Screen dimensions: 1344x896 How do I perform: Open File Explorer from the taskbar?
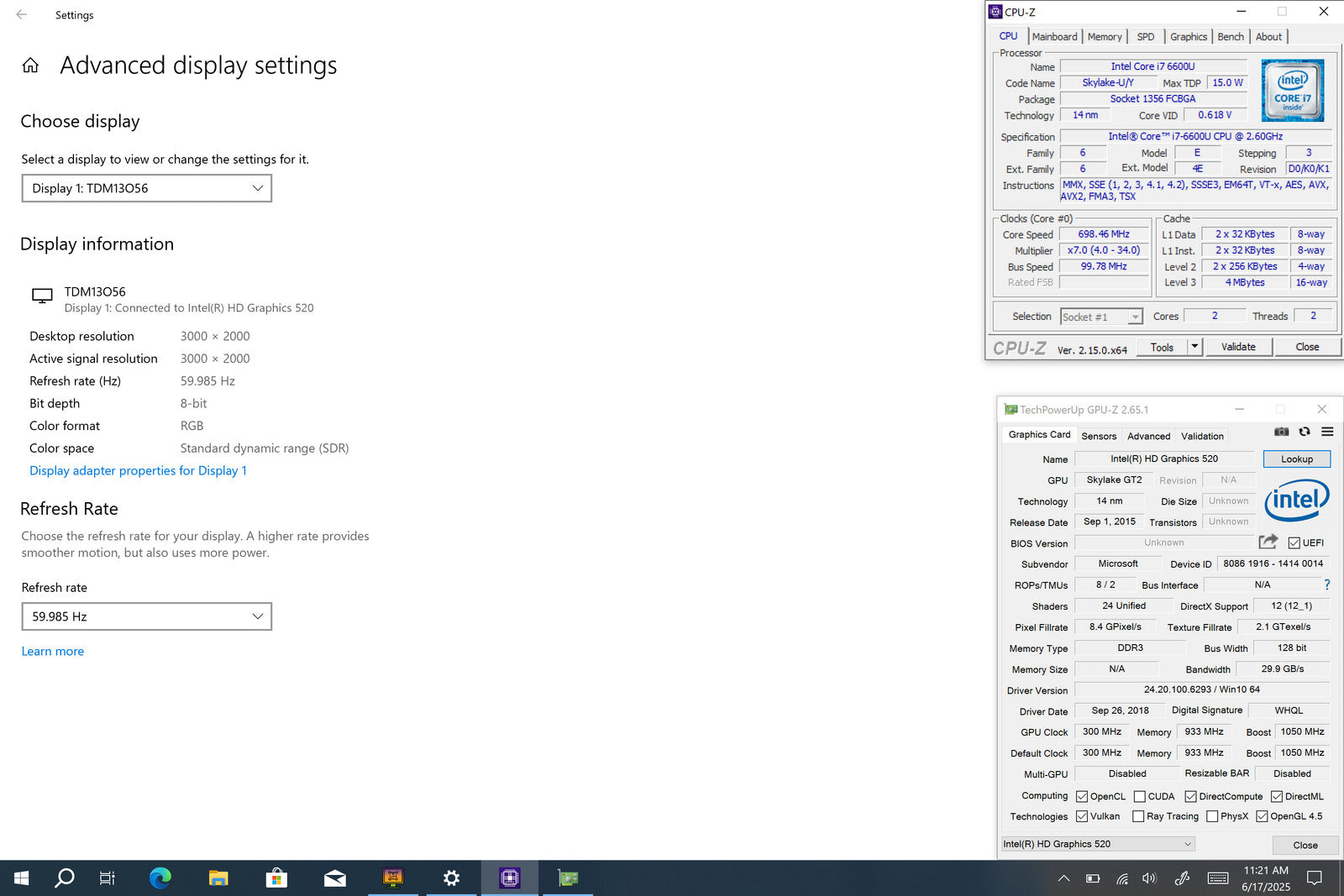(218, 878)
